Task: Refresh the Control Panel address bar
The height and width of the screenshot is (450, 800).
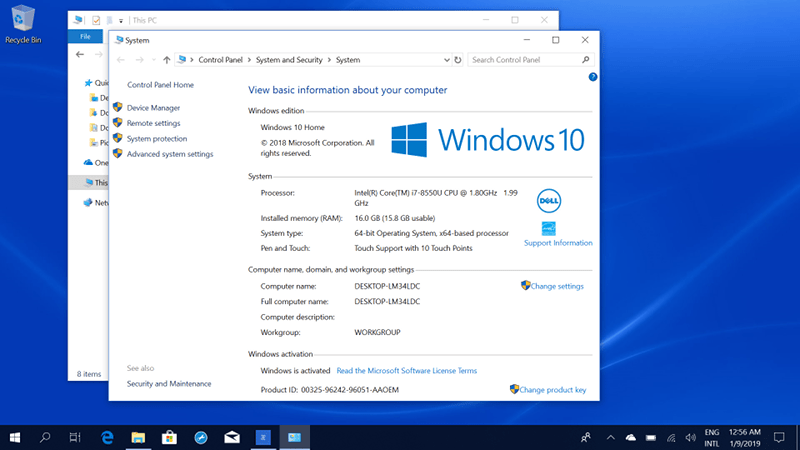Action: (x=458, y=60)
